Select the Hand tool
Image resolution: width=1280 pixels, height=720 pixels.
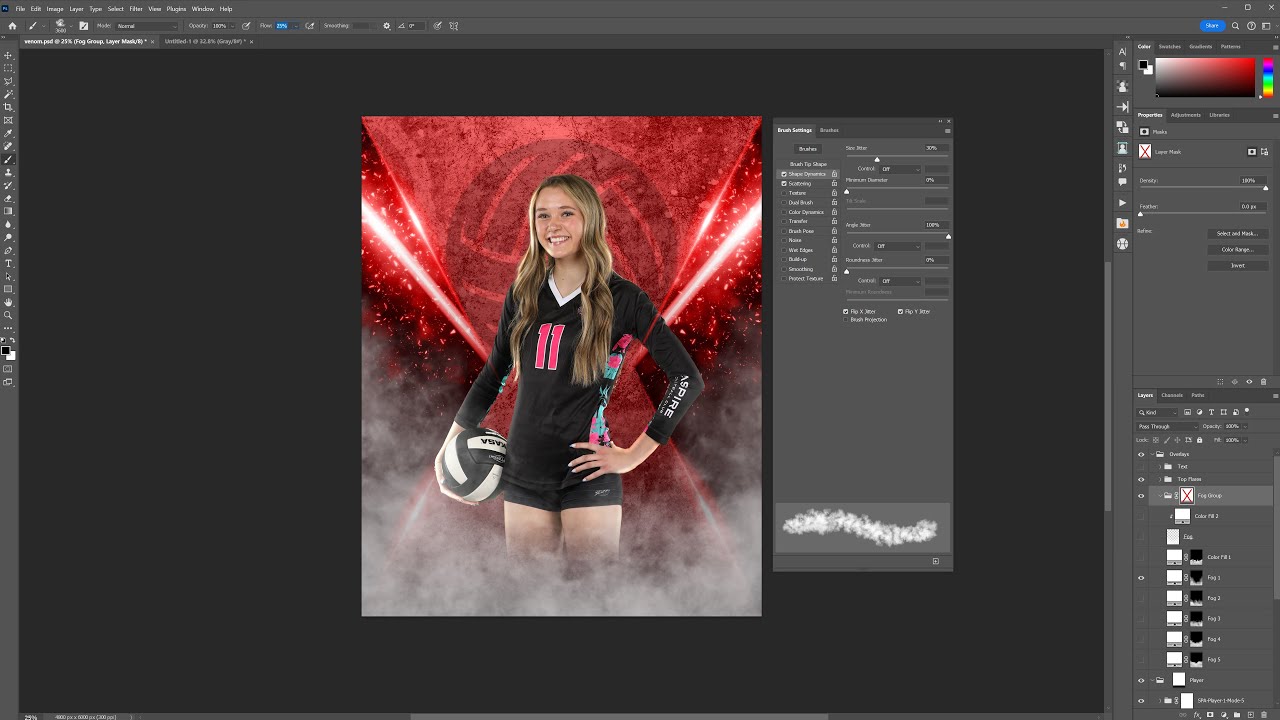point(9,302)
